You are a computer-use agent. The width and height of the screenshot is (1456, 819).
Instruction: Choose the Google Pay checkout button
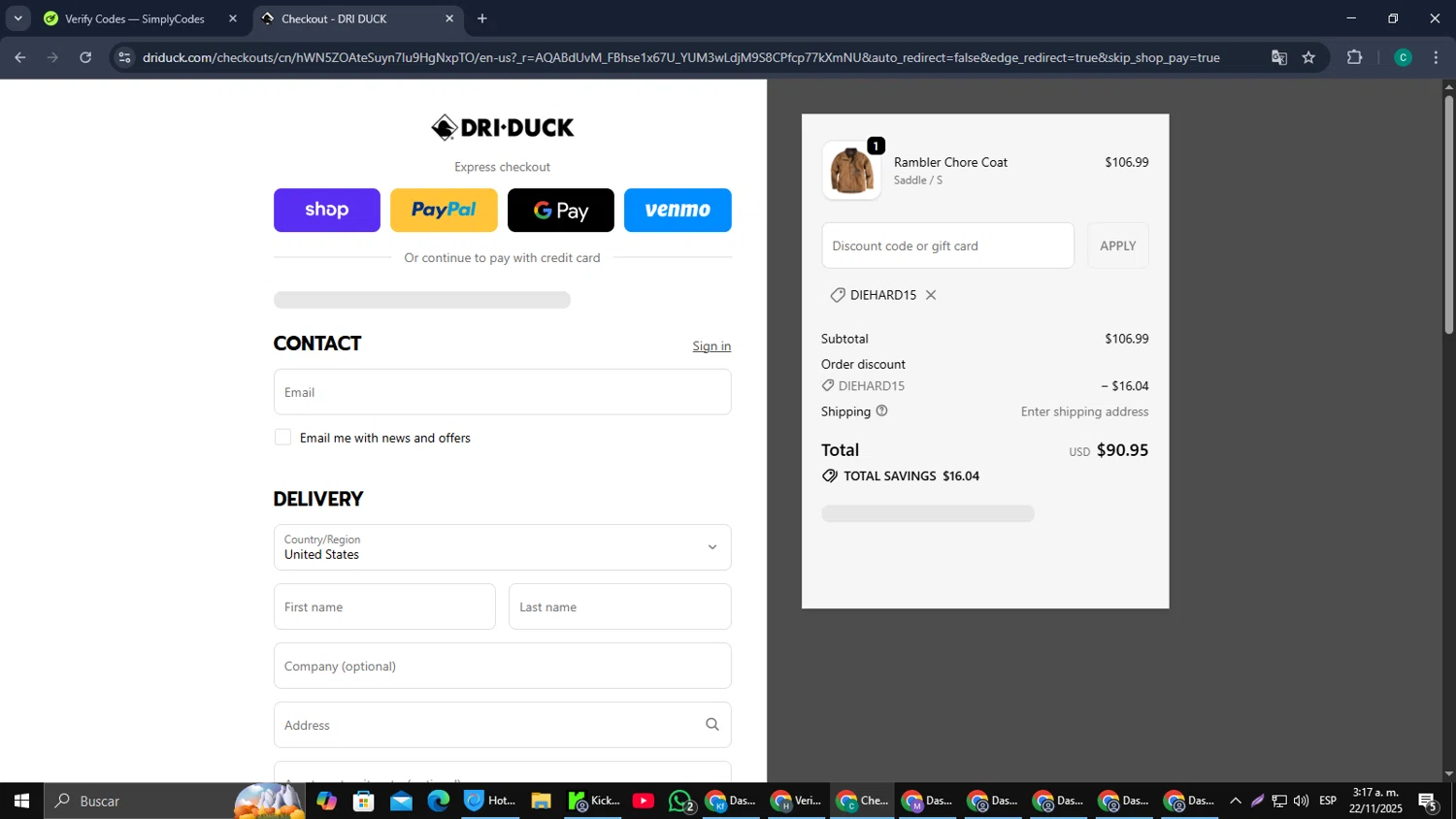(x=561, y=210)
